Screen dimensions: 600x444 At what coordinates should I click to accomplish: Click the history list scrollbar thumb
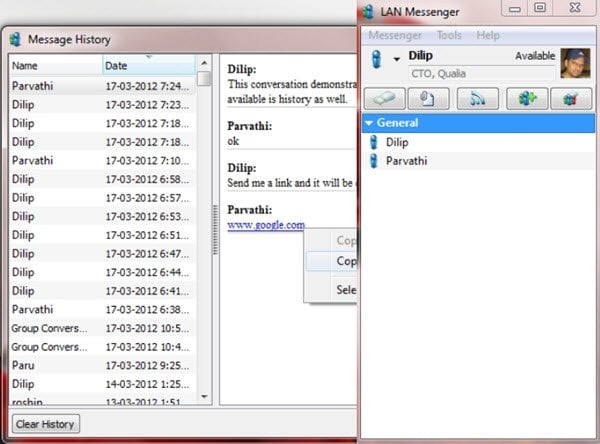click(x=204, y=79)
